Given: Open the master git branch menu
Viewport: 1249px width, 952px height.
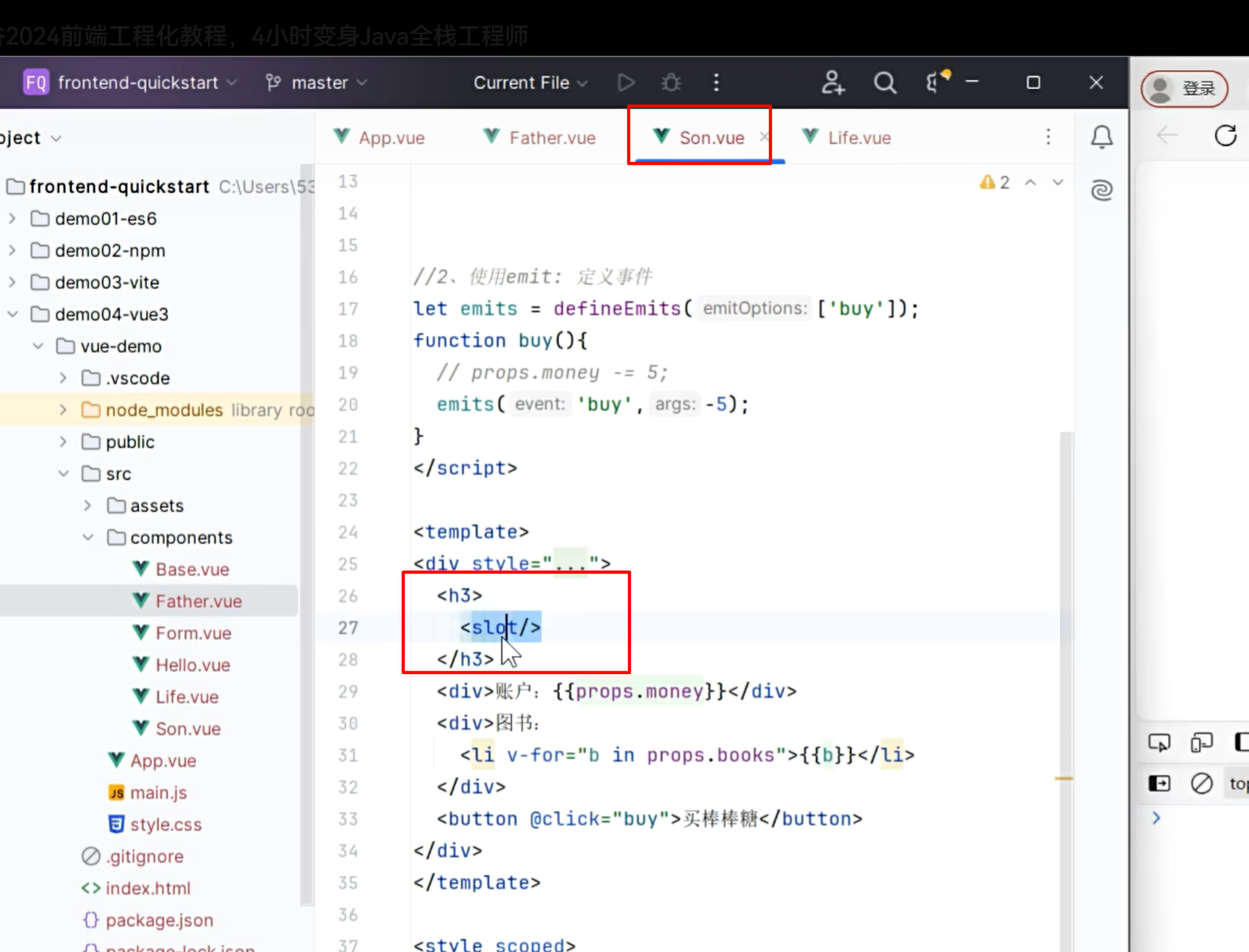Looking at the screenshot, I should click(318, 83).
